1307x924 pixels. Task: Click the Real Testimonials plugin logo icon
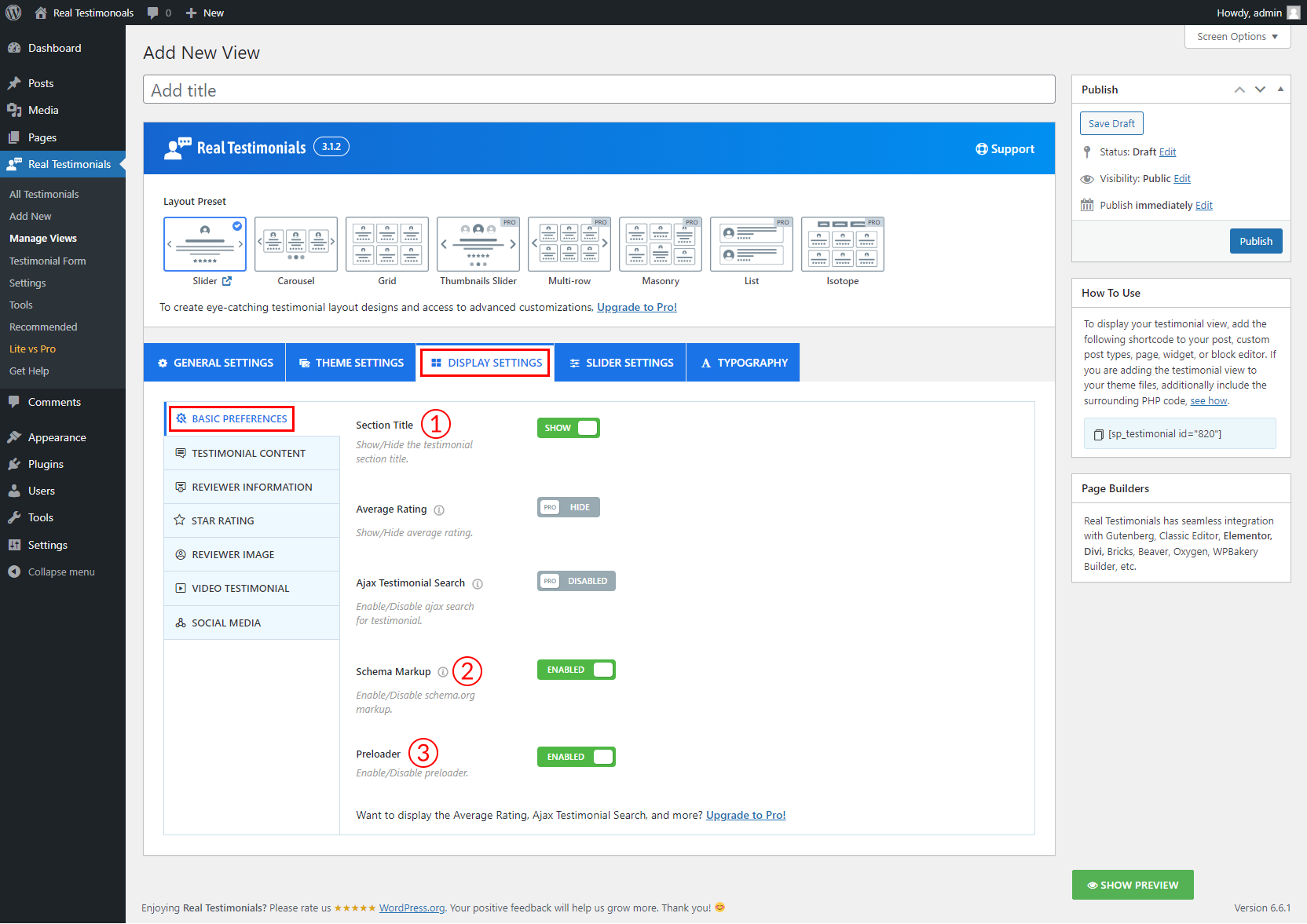pos(178,148)
